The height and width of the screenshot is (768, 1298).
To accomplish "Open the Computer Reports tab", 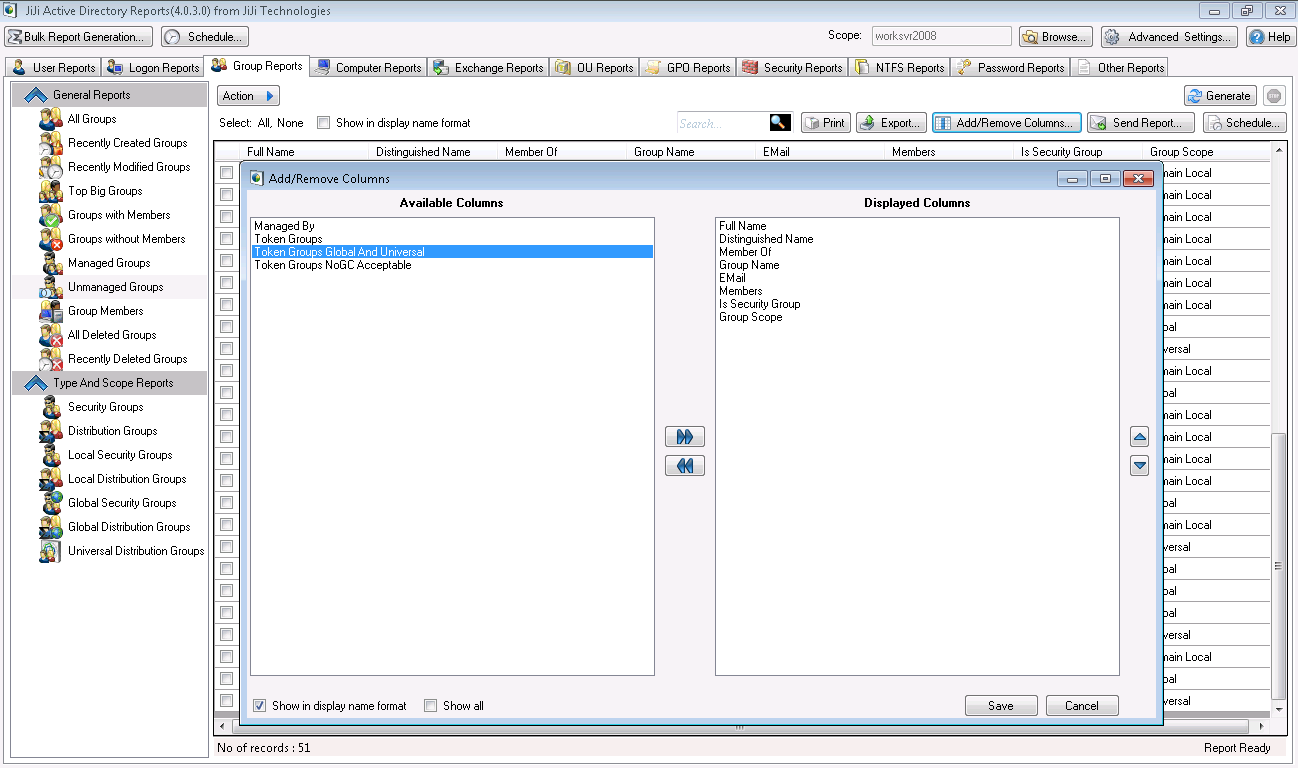I will [x=368, y=68].
